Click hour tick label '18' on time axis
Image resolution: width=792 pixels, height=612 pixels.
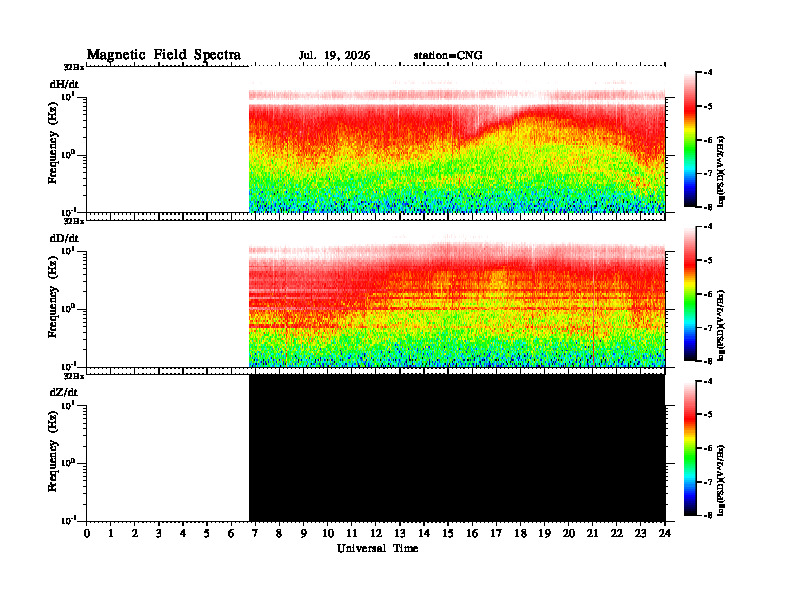tap(520, 534)
